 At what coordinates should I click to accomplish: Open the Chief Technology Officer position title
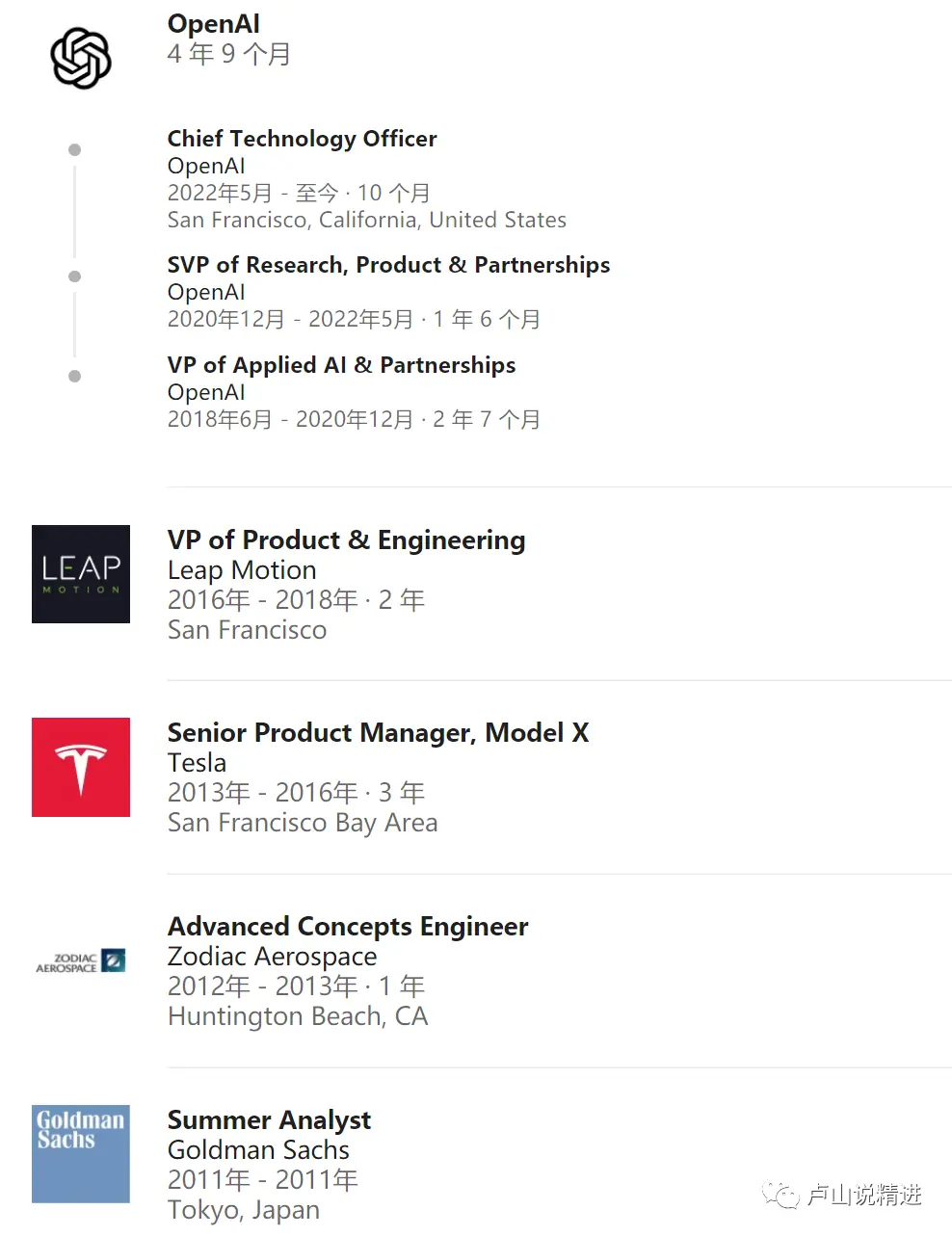(x=302, y=139)
